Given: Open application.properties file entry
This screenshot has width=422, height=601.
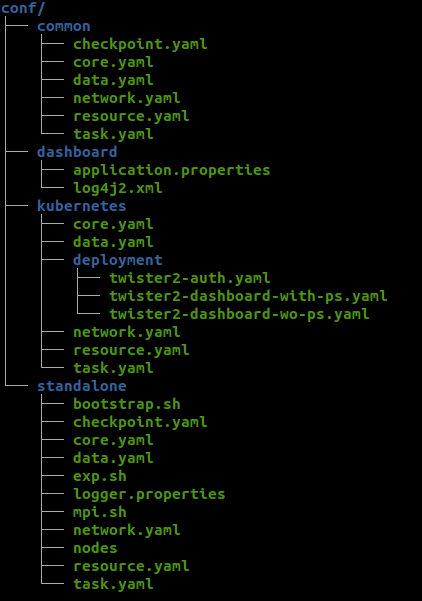Looking at the screenshot, I should (x=172, y=170).
